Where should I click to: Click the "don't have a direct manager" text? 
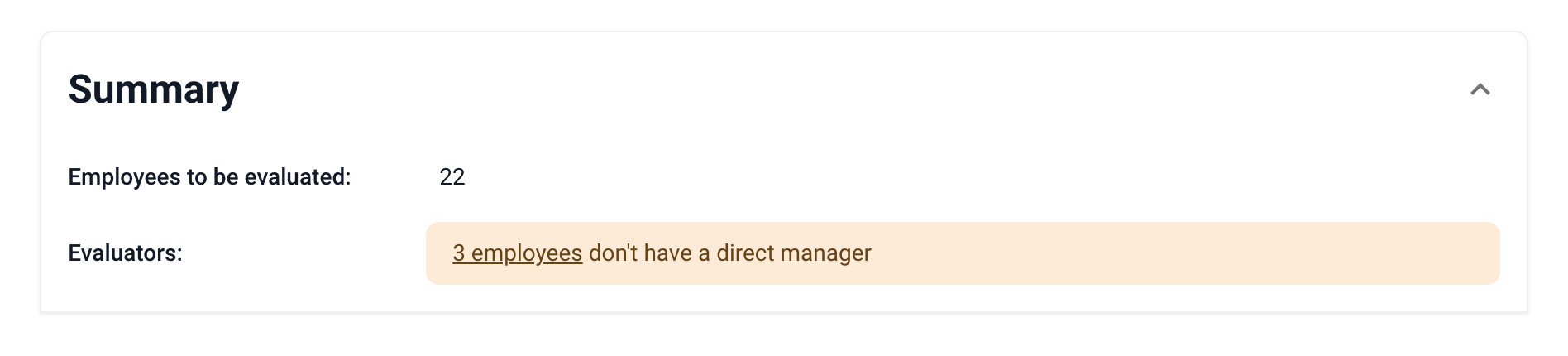click(729, 253)
